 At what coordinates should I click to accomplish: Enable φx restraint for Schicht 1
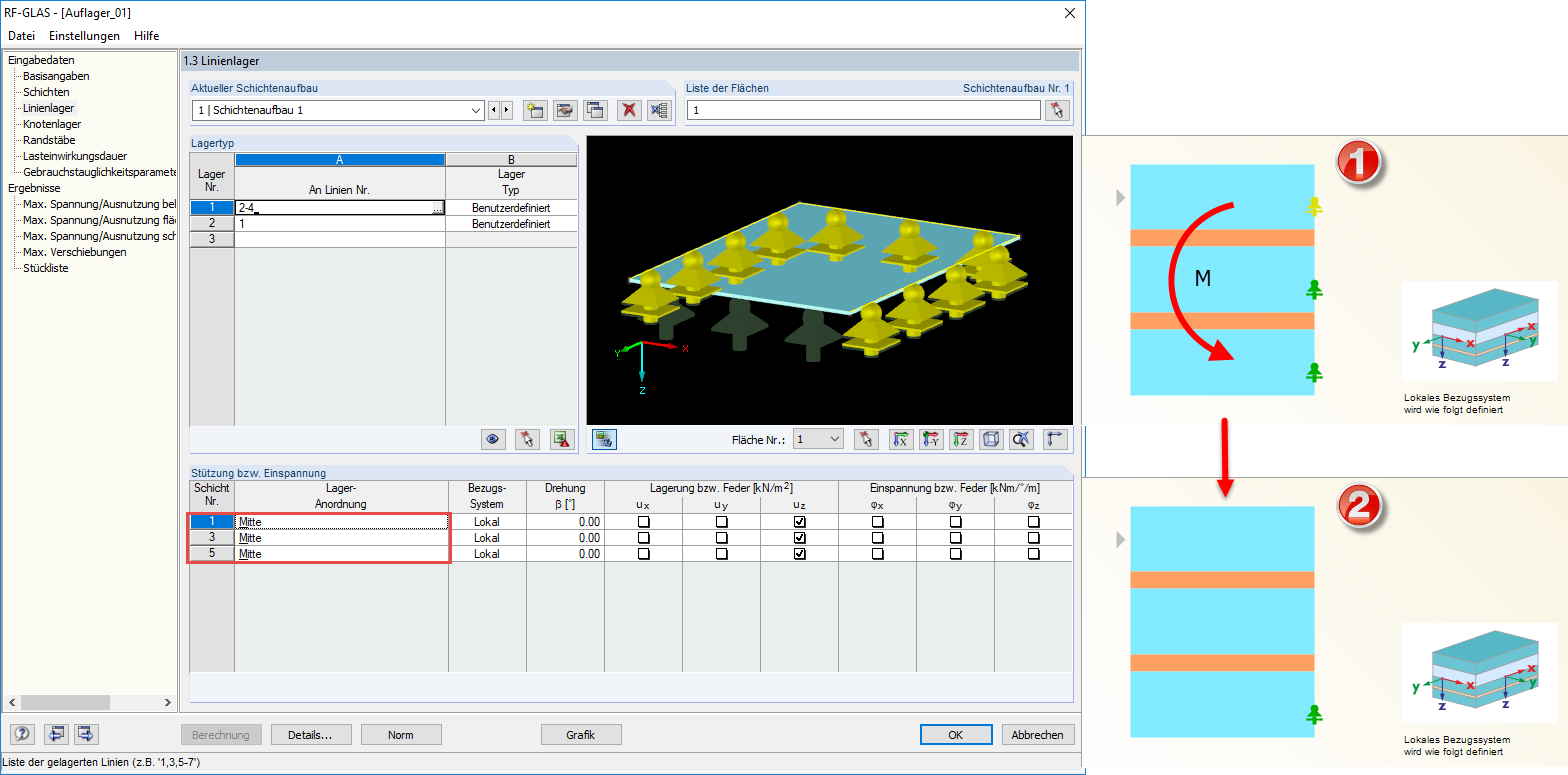pyautogui.click(x=877, y=522)
